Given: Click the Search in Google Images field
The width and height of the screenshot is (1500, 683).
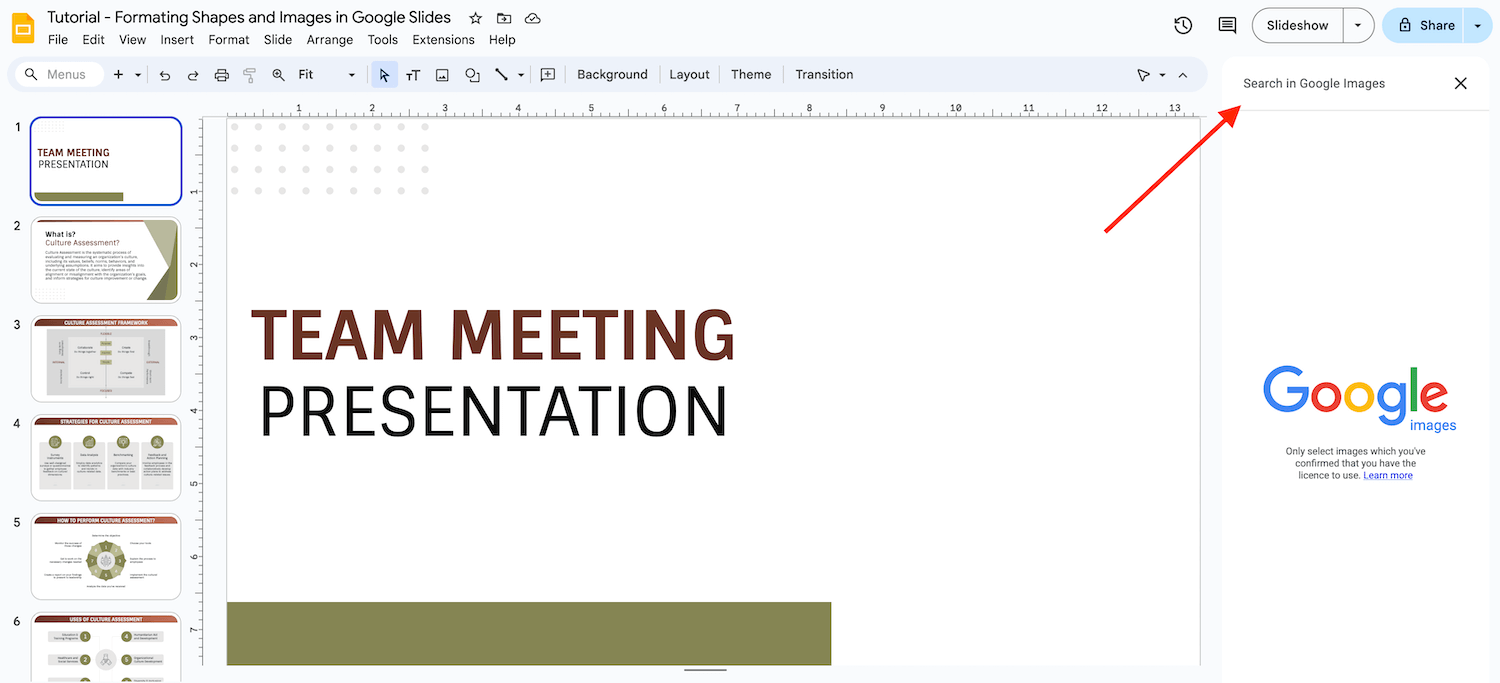Looking at the screenshot, I should click(x=1340, y=83).
